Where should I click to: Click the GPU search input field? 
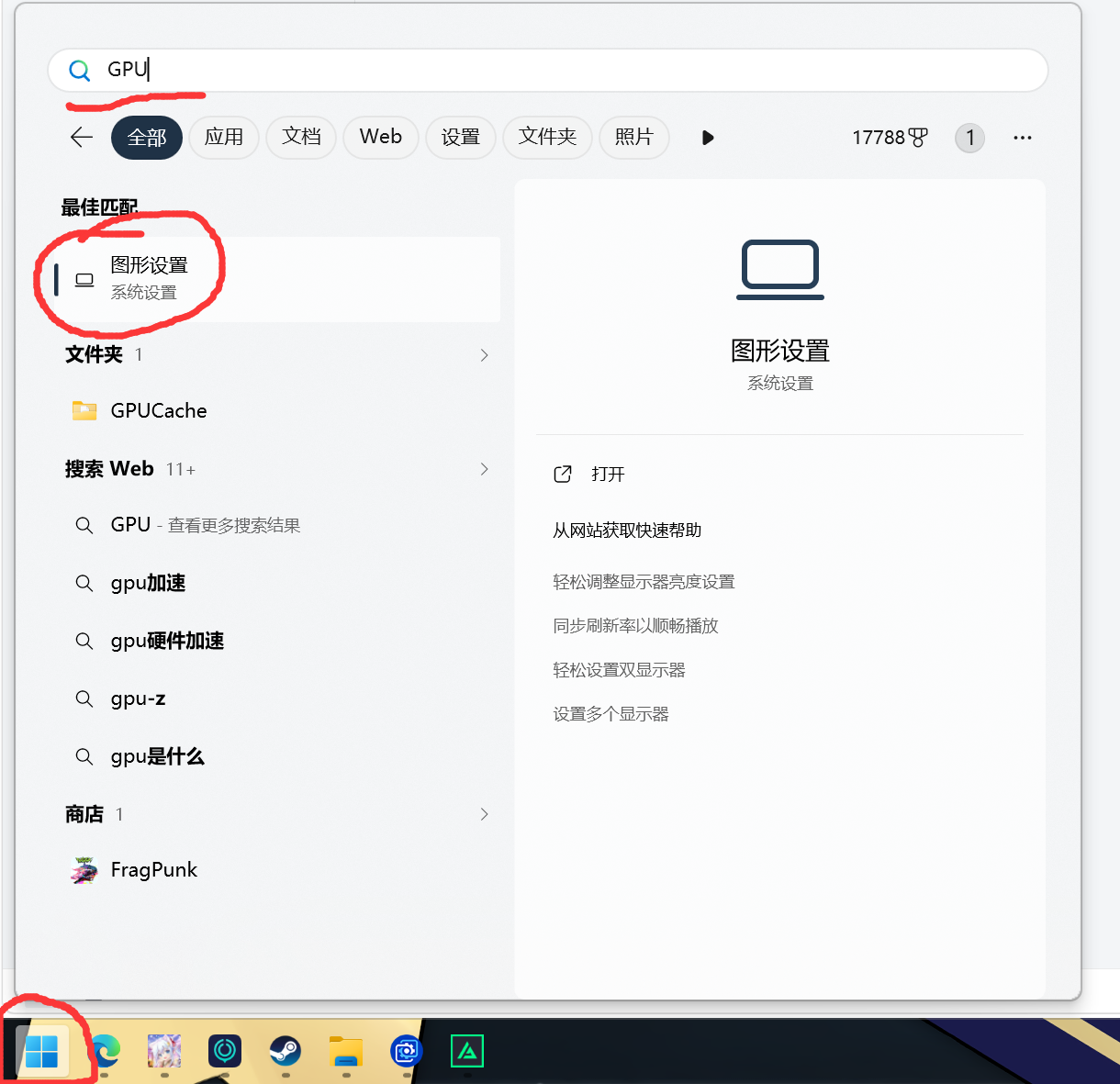click(x=548, y=70)
